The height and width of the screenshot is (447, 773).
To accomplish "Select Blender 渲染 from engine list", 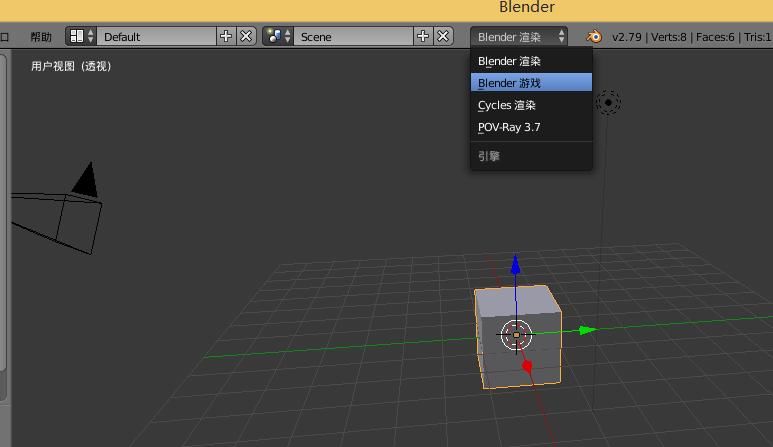I will point(531,62).
